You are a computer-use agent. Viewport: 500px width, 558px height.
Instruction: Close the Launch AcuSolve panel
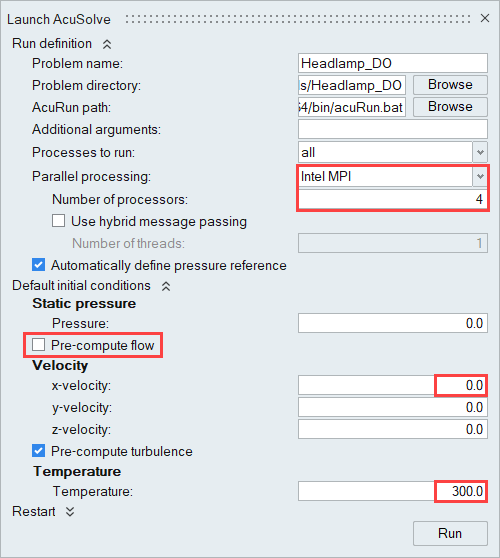[485, 18]
